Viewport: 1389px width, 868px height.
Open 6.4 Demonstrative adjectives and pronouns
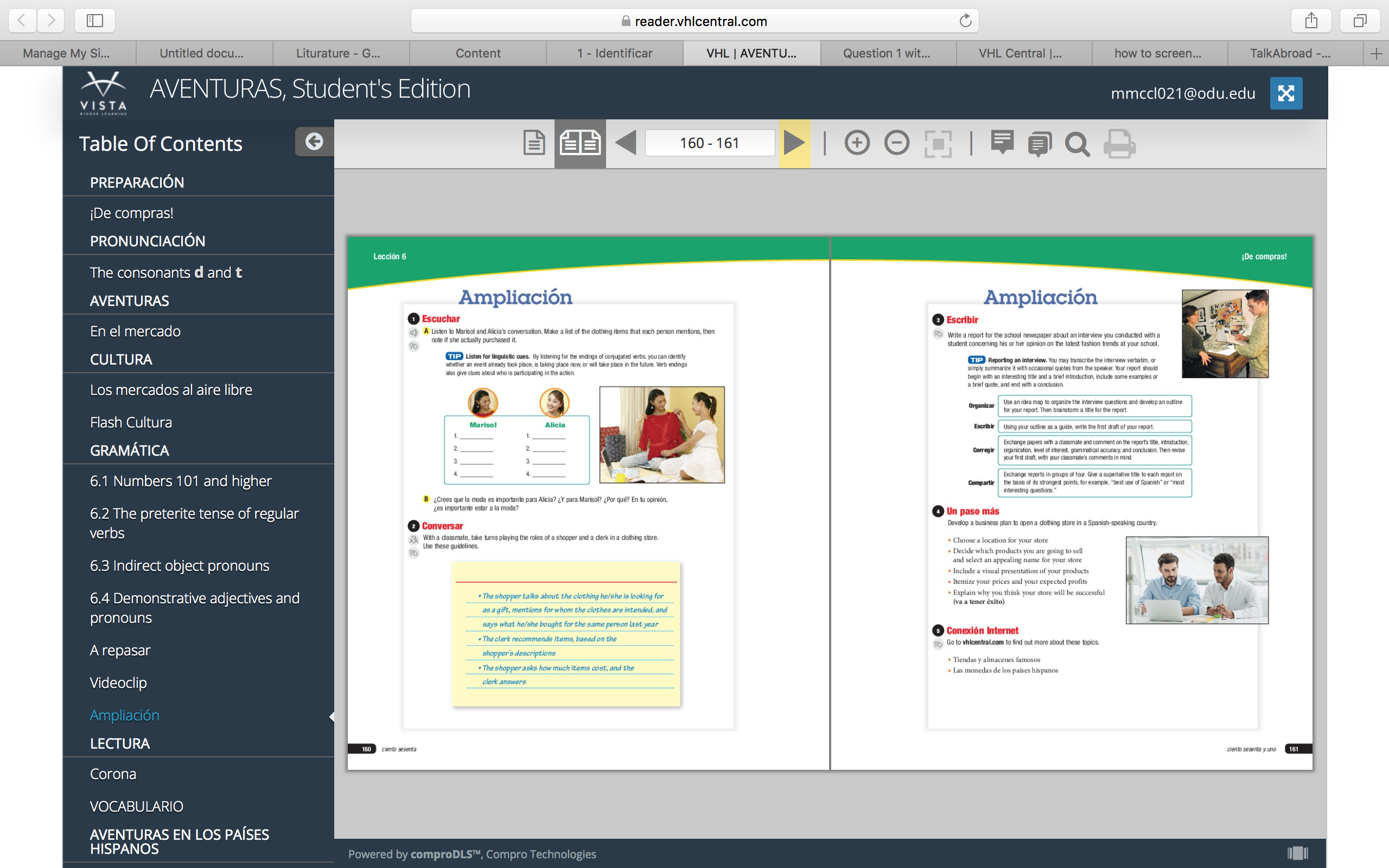pyautogui.click(x=195, y=608)
